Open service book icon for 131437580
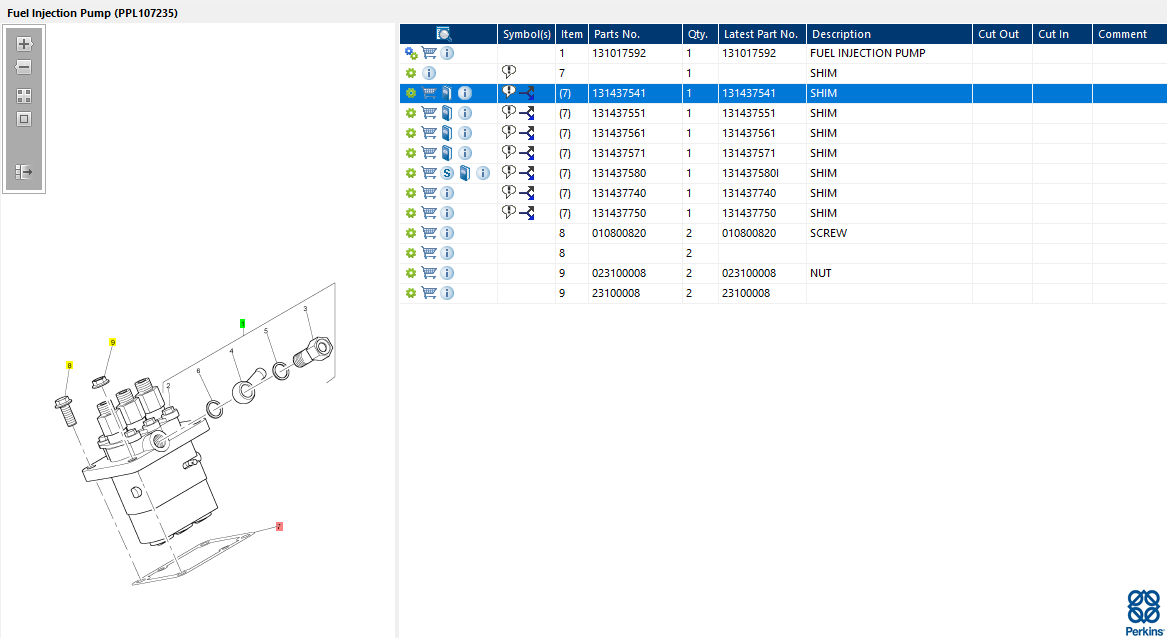1167x638 pixels. pyautogui.click(x=464, y=173)
